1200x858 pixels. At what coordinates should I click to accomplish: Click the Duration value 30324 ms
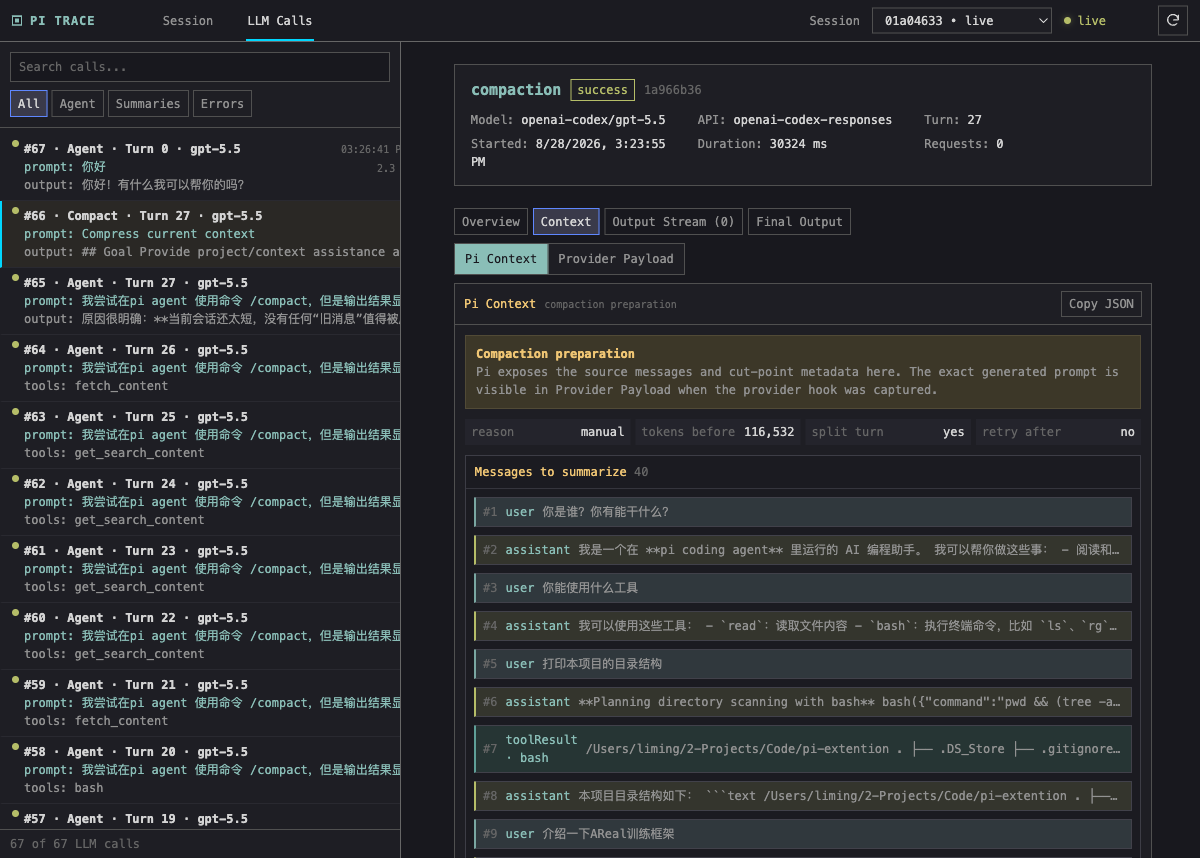coord(798,144)
